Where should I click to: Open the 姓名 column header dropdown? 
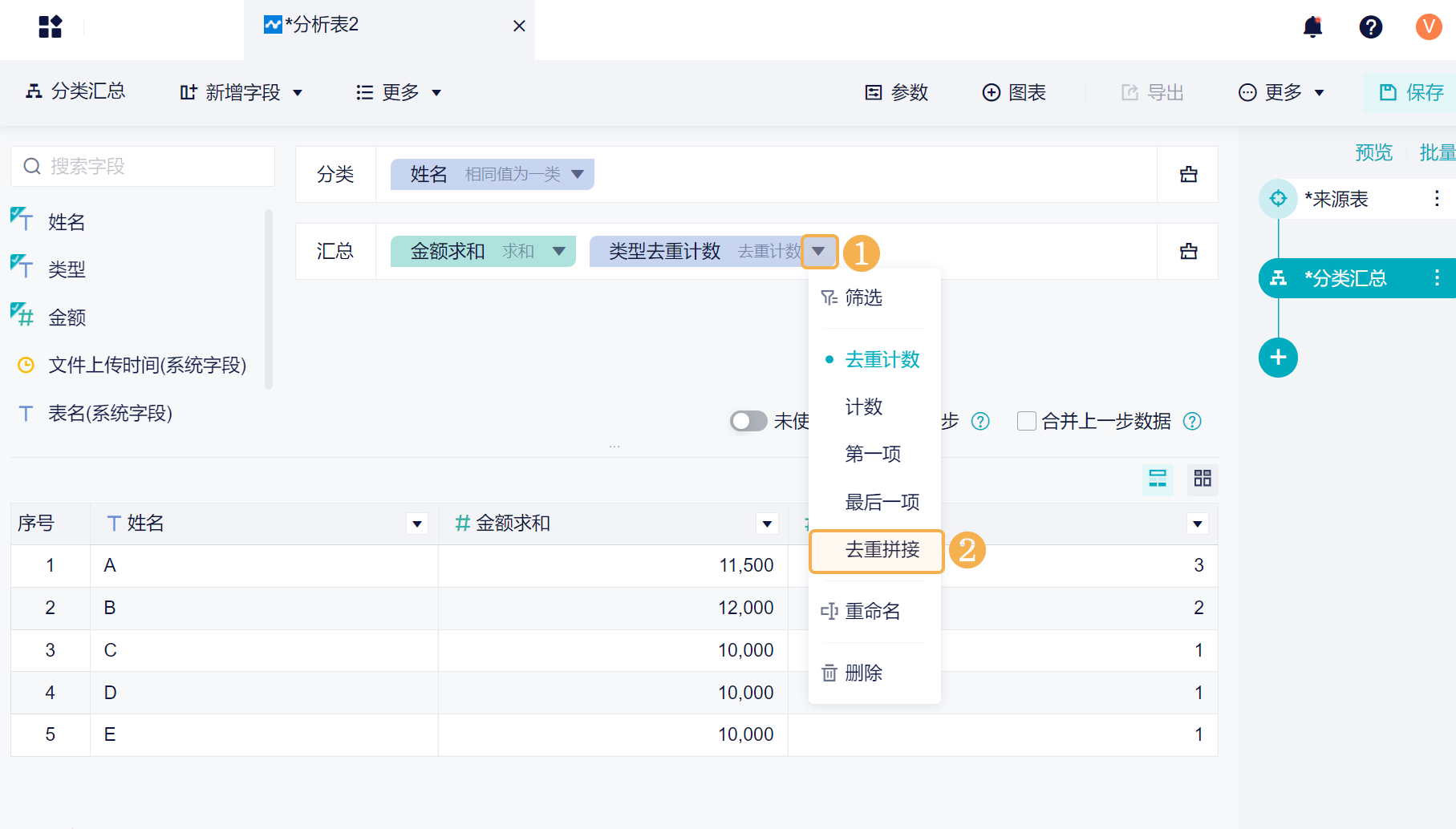[417, 524]
